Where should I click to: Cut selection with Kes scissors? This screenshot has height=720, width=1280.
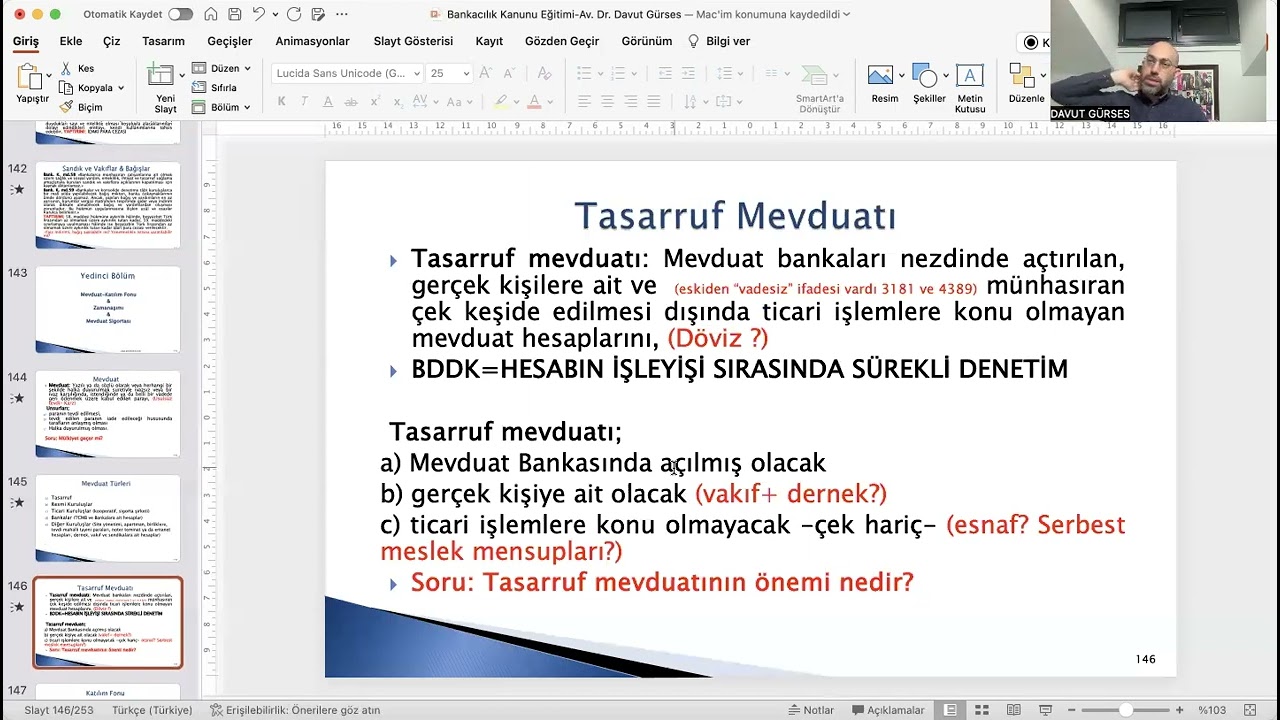[x=77, y=68]
